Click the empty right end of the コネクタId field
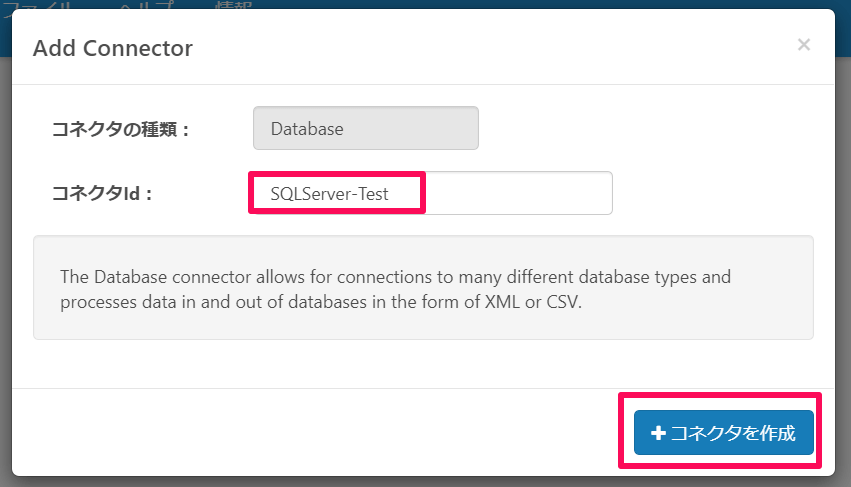The height and width of the screenshot is (487, 851). click(520, 193)
